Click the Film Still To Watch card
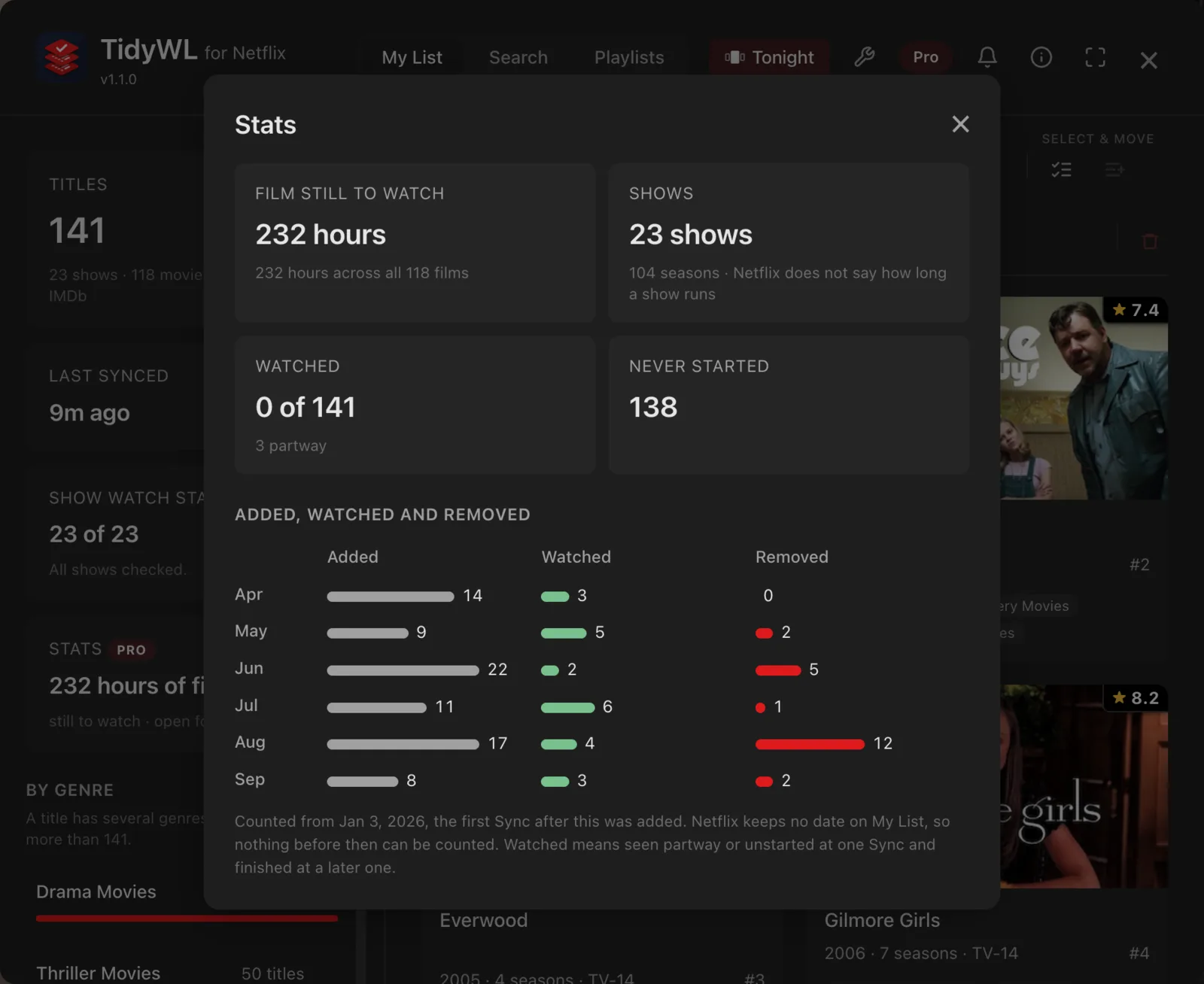Viewport: 1204px width, 984px height. click(x=415, y=243)
